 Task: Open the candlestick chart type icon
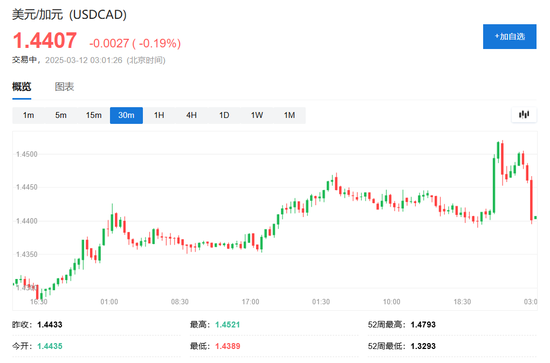(524, 115)
